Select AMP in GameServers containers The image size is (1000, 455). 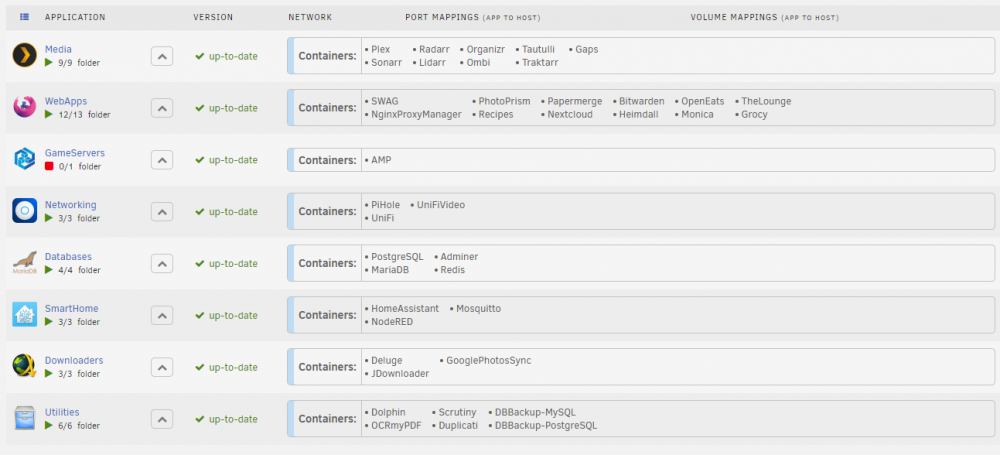click(381, 160)
